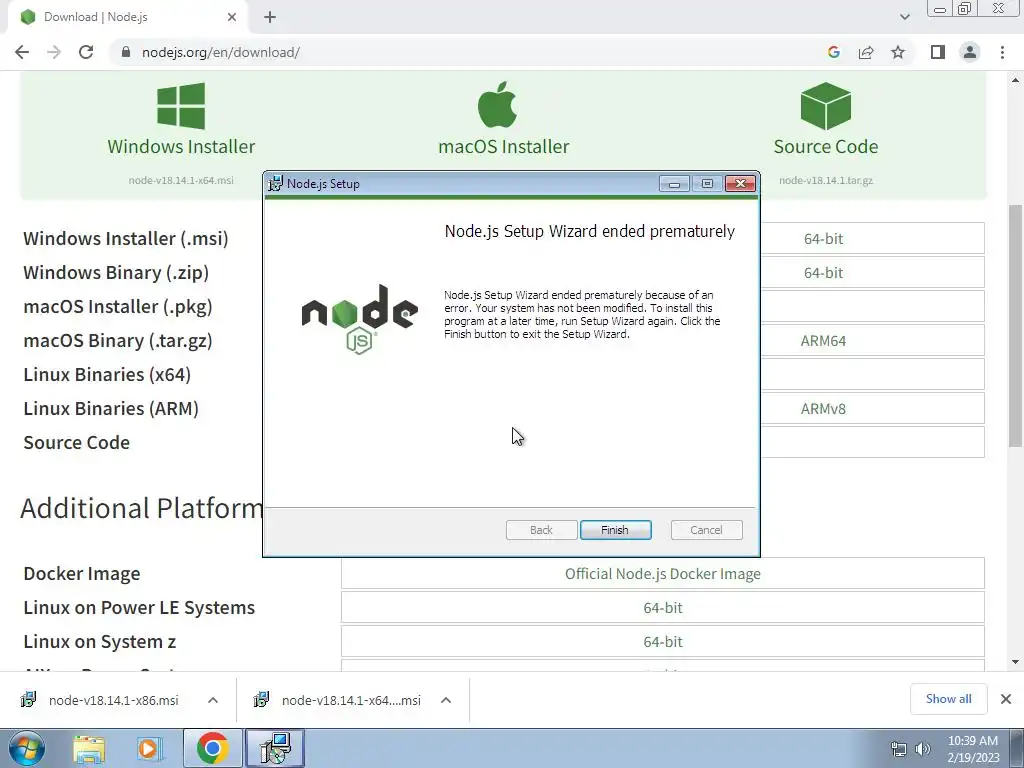Launch Windows Media Player from taskbar
The width and height of the screenshot is (1024, 768).
(149, 749)
